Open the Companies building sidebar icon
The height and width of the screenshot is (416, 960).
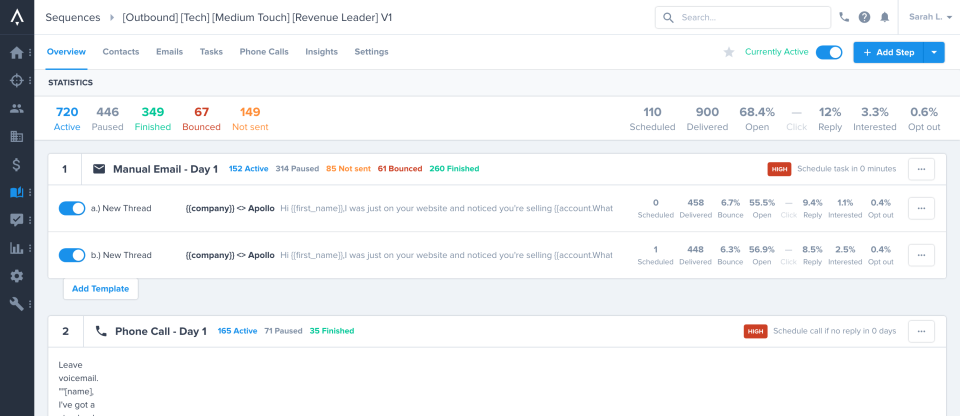[x=16, y=136]
